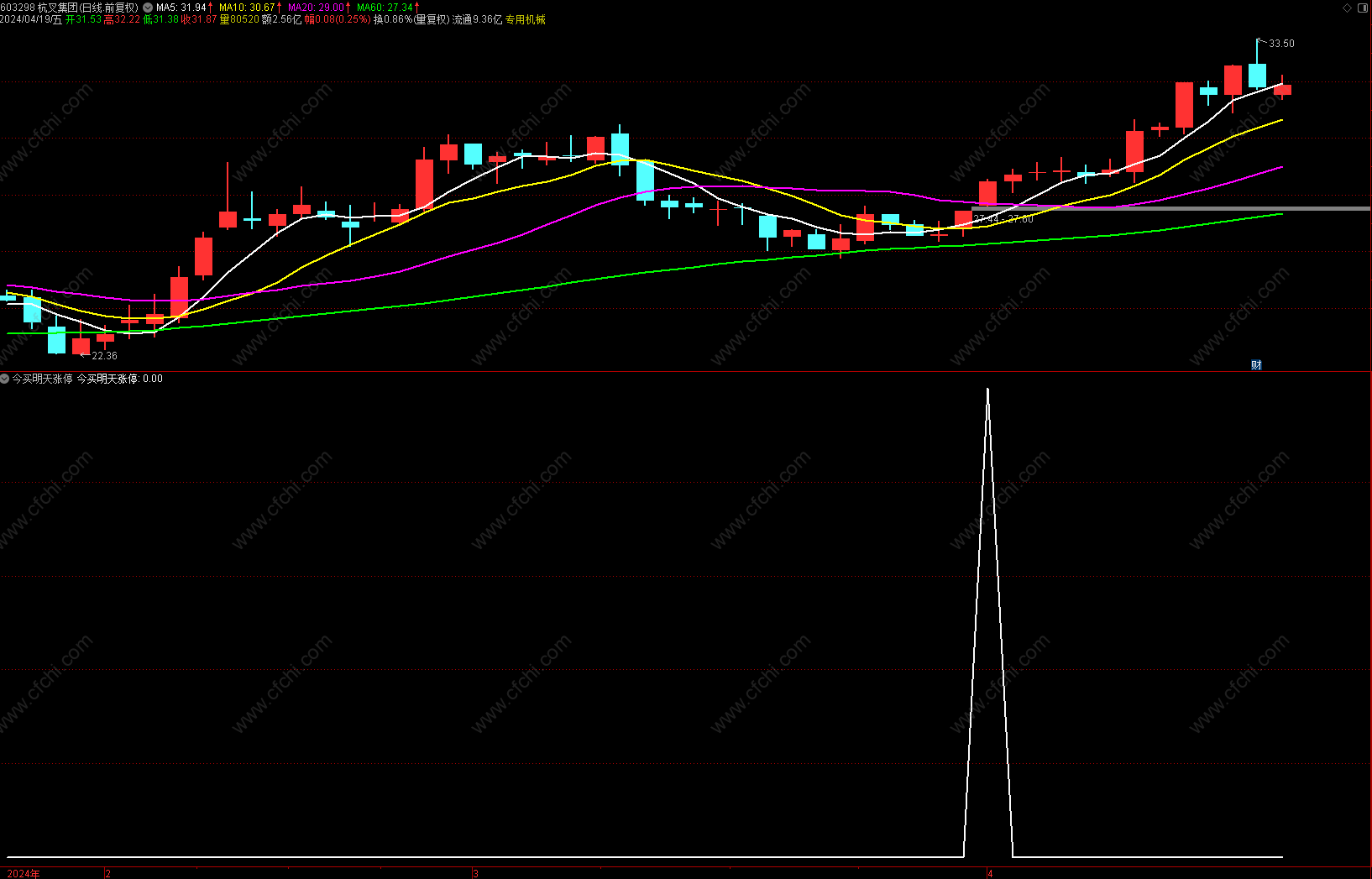Viewport: 1372px width, 879px height.
Task: Toggle the side panel layout icon
Action: [x=1363, y=8]
